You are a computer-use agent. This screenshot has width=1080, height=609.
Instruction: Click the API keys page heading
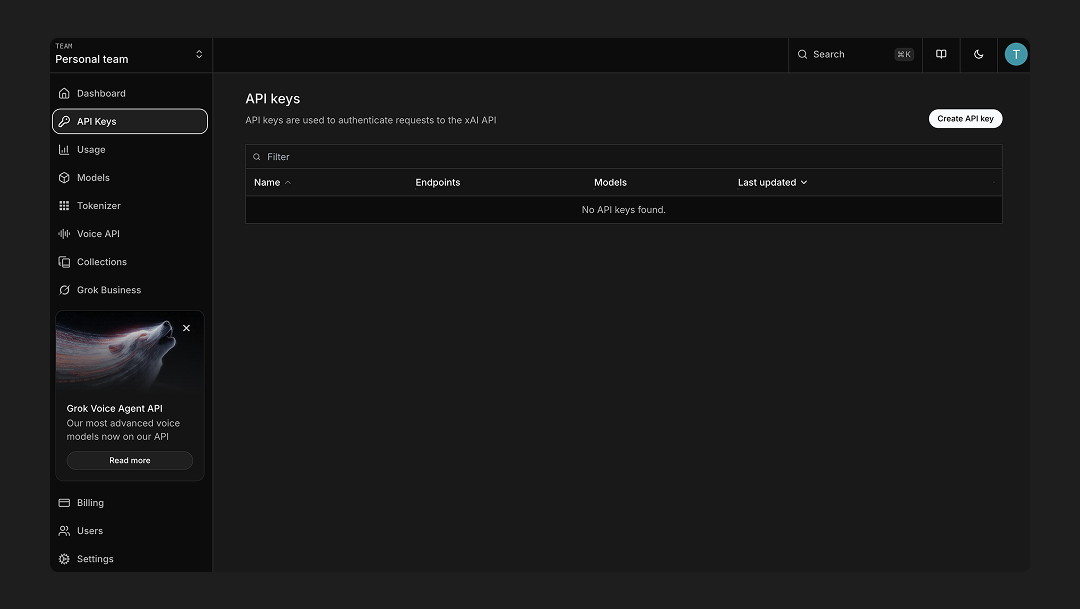point(273,99)
